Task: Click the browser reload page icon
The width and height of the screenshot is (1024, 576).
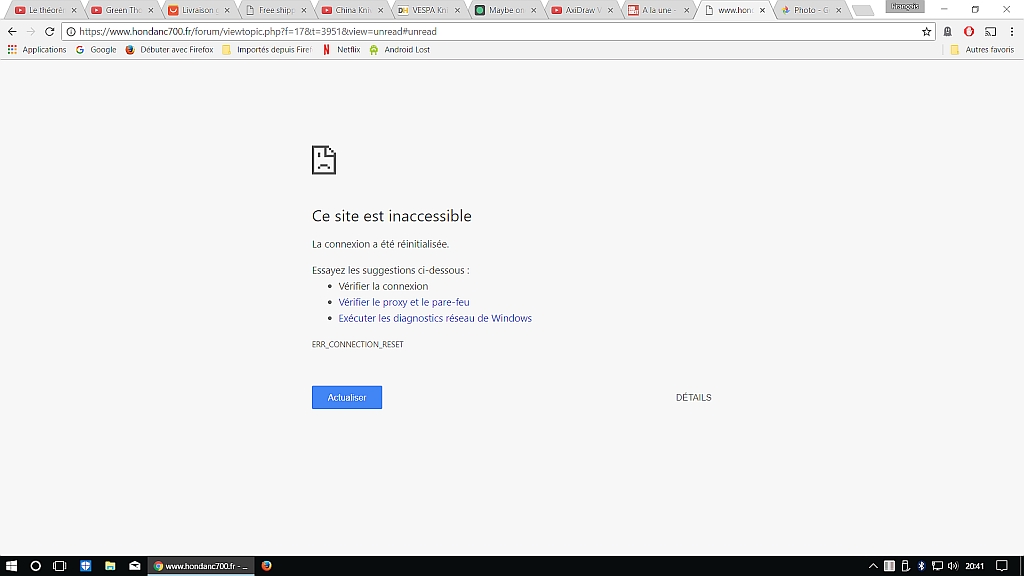Action: tap(49, 31)
